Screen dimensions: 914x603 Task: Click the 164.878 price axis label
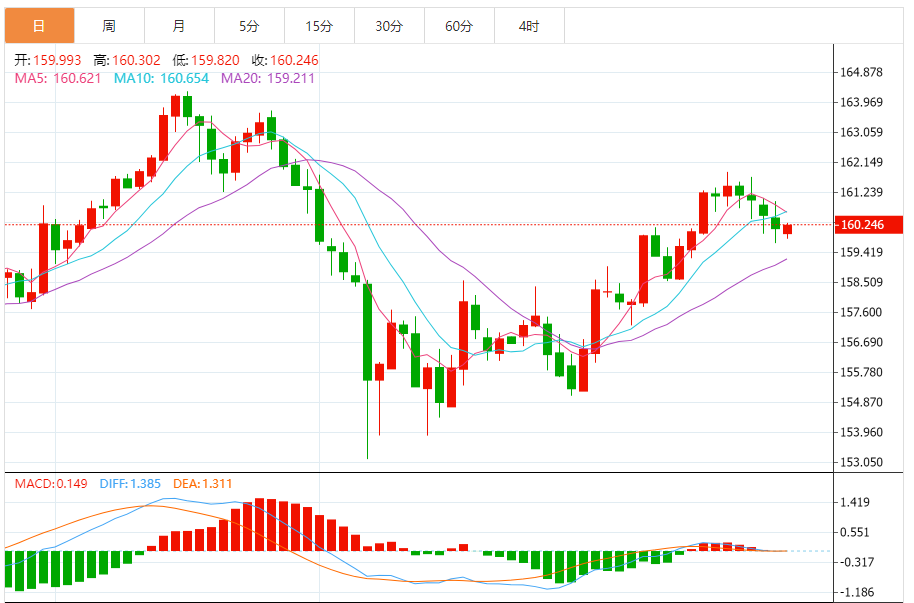(x=861, y=72)
